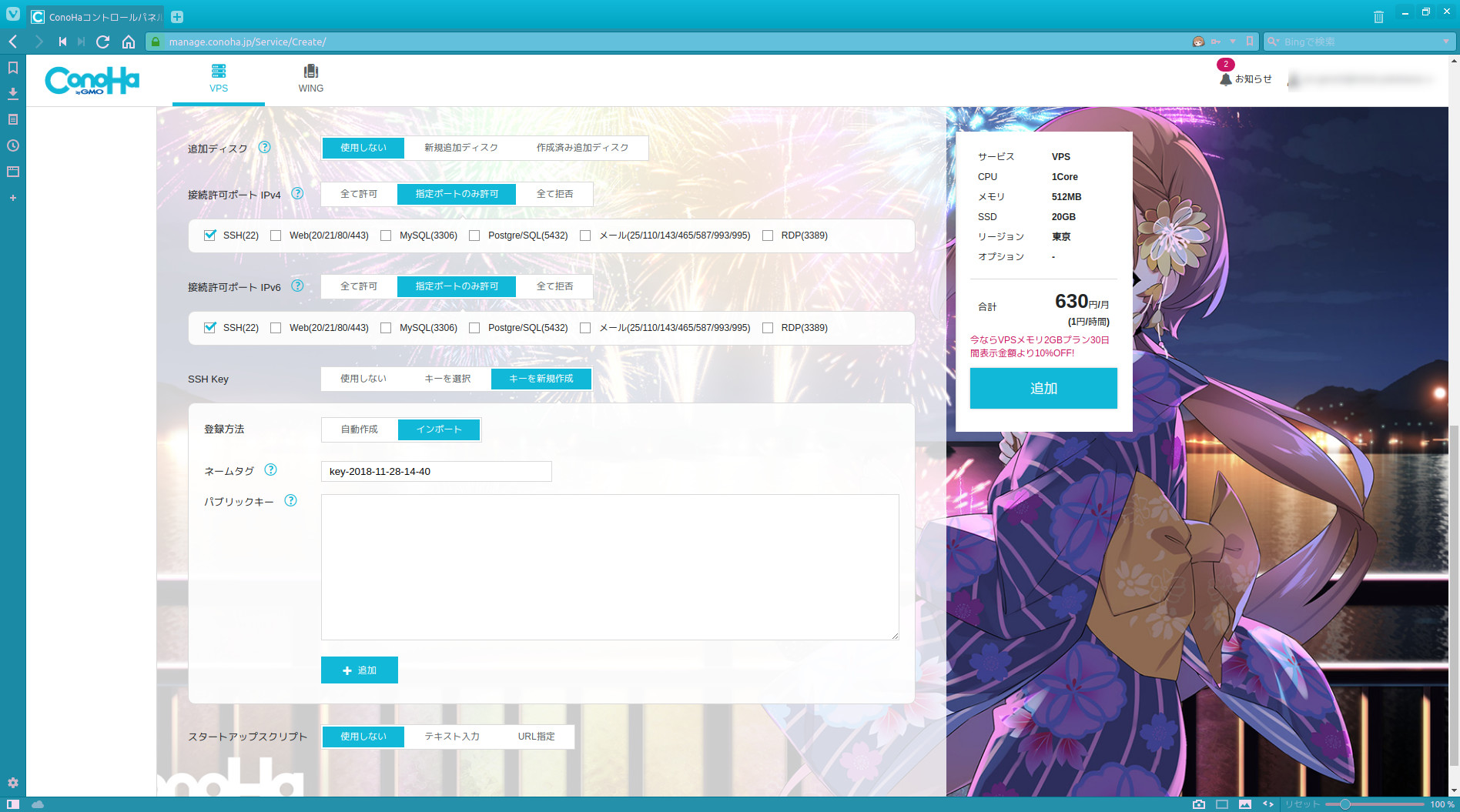Screen dimensions: 1460x812
Task: Click the green padlock site info icon
Action: [x=156, y=42]
